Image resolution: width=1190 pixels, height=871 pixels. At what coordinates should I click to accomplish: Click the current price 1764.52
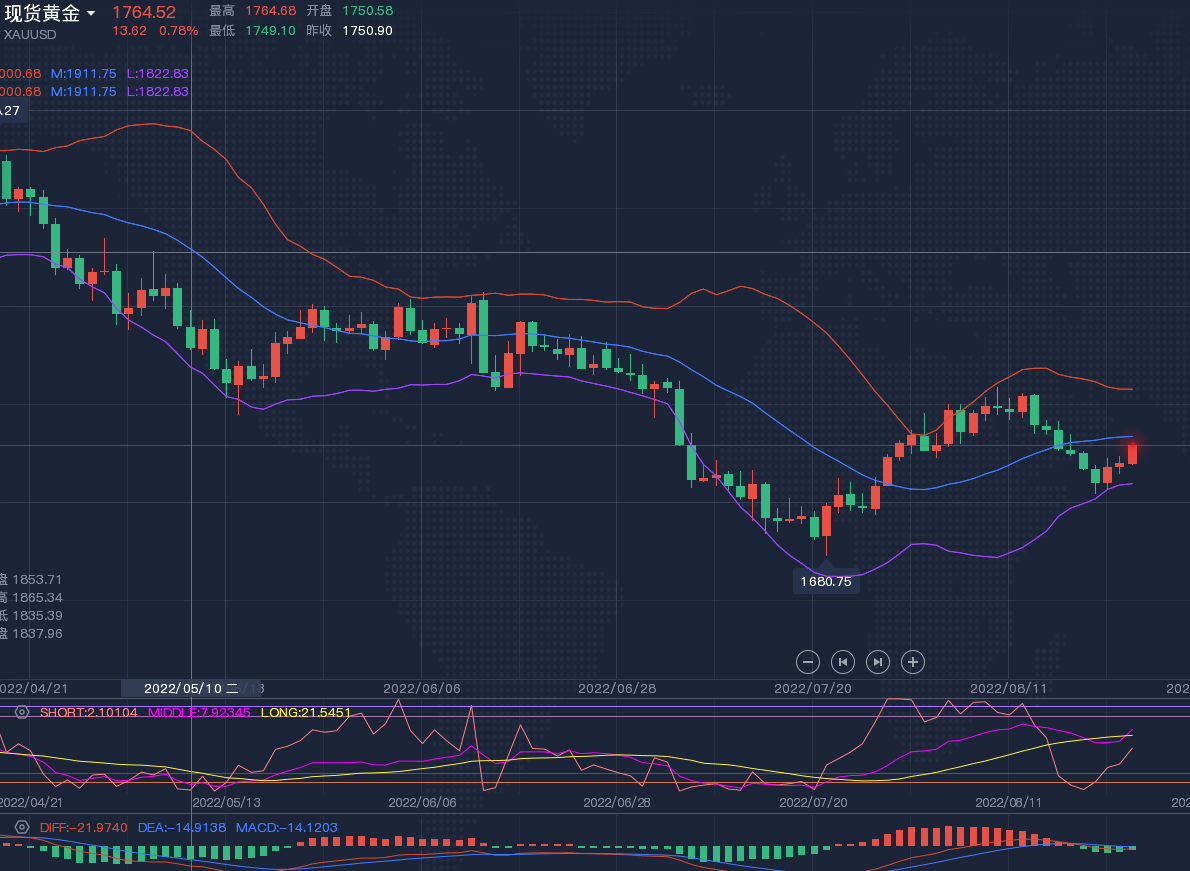point(144,13)
